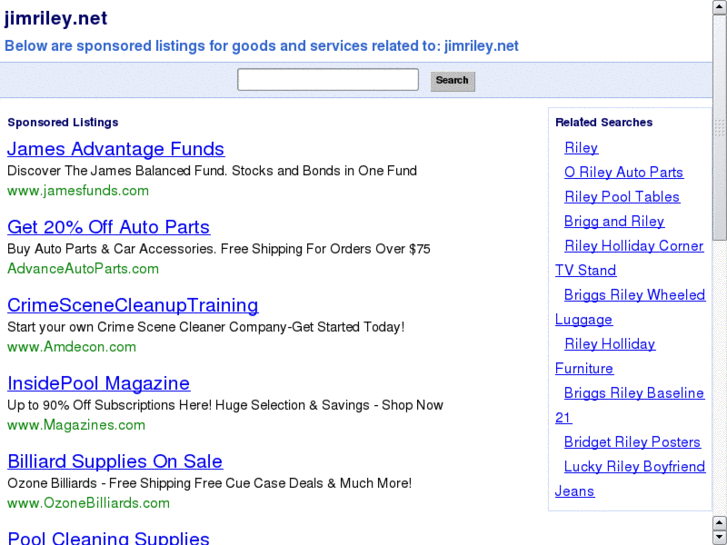Open InsidePool Magazine listing

point(99,383)
